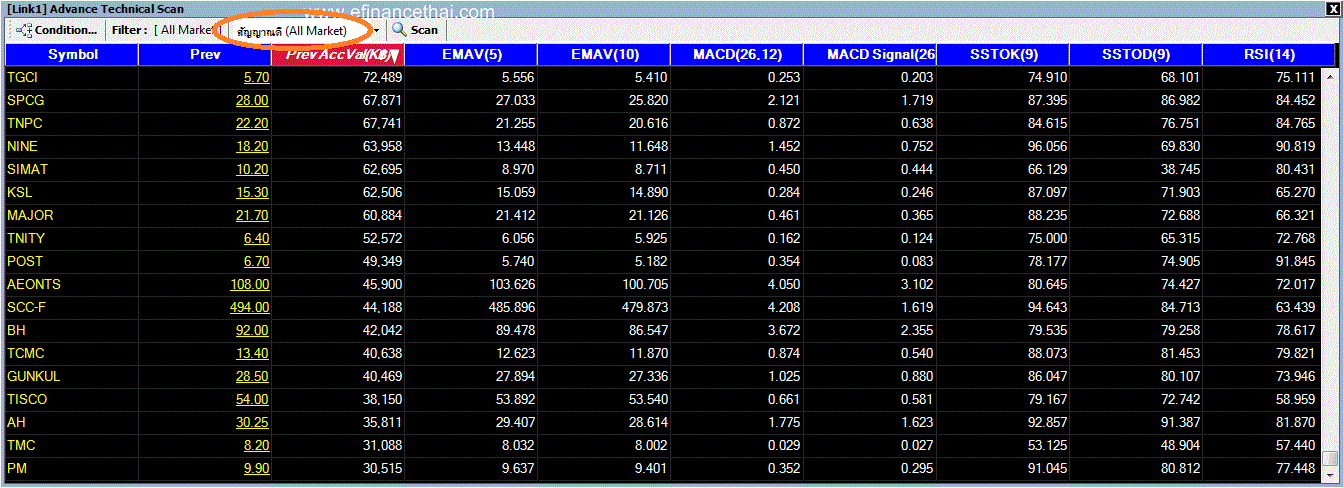Image resolution: width=1344 pixels, height=488 pixels.
Task: Open TGCI previous price 5.70 link
Action: coord(256,77)
